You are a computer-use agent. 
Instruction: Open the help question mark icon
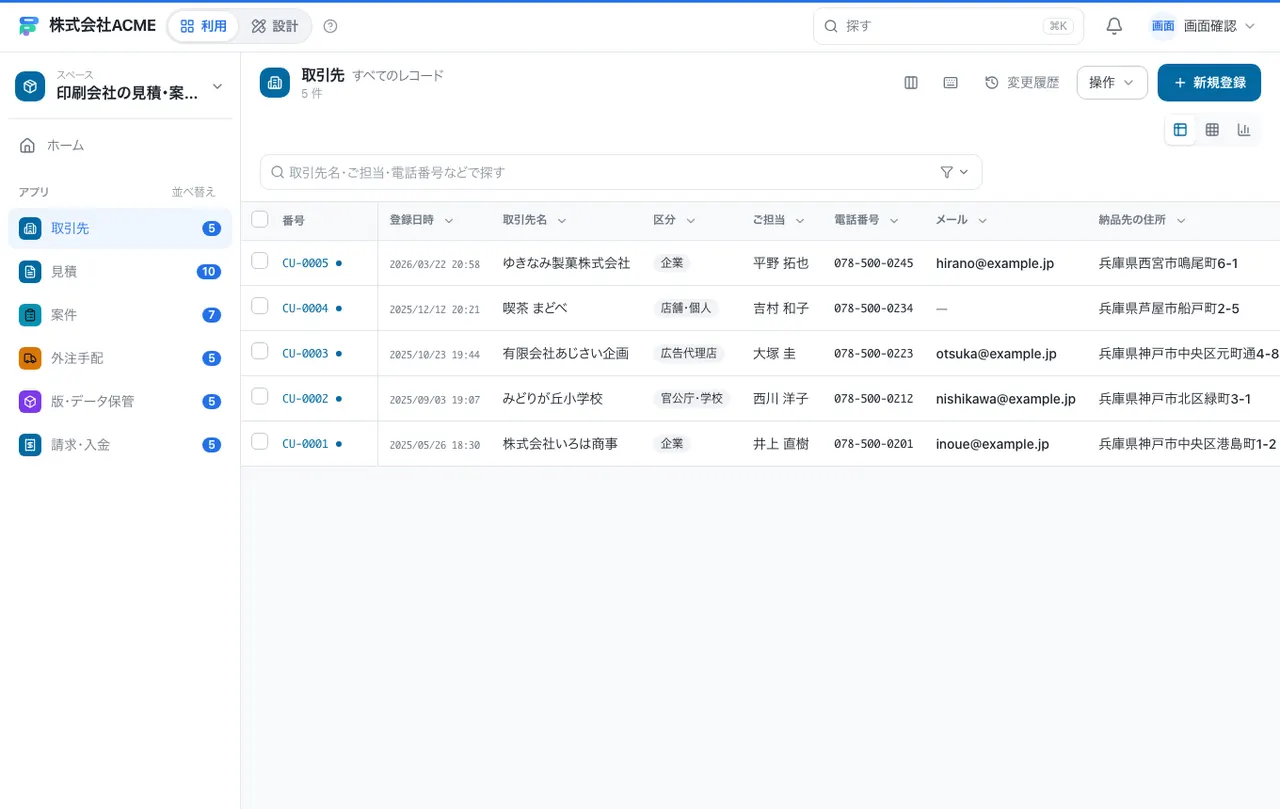coord(331,26)
